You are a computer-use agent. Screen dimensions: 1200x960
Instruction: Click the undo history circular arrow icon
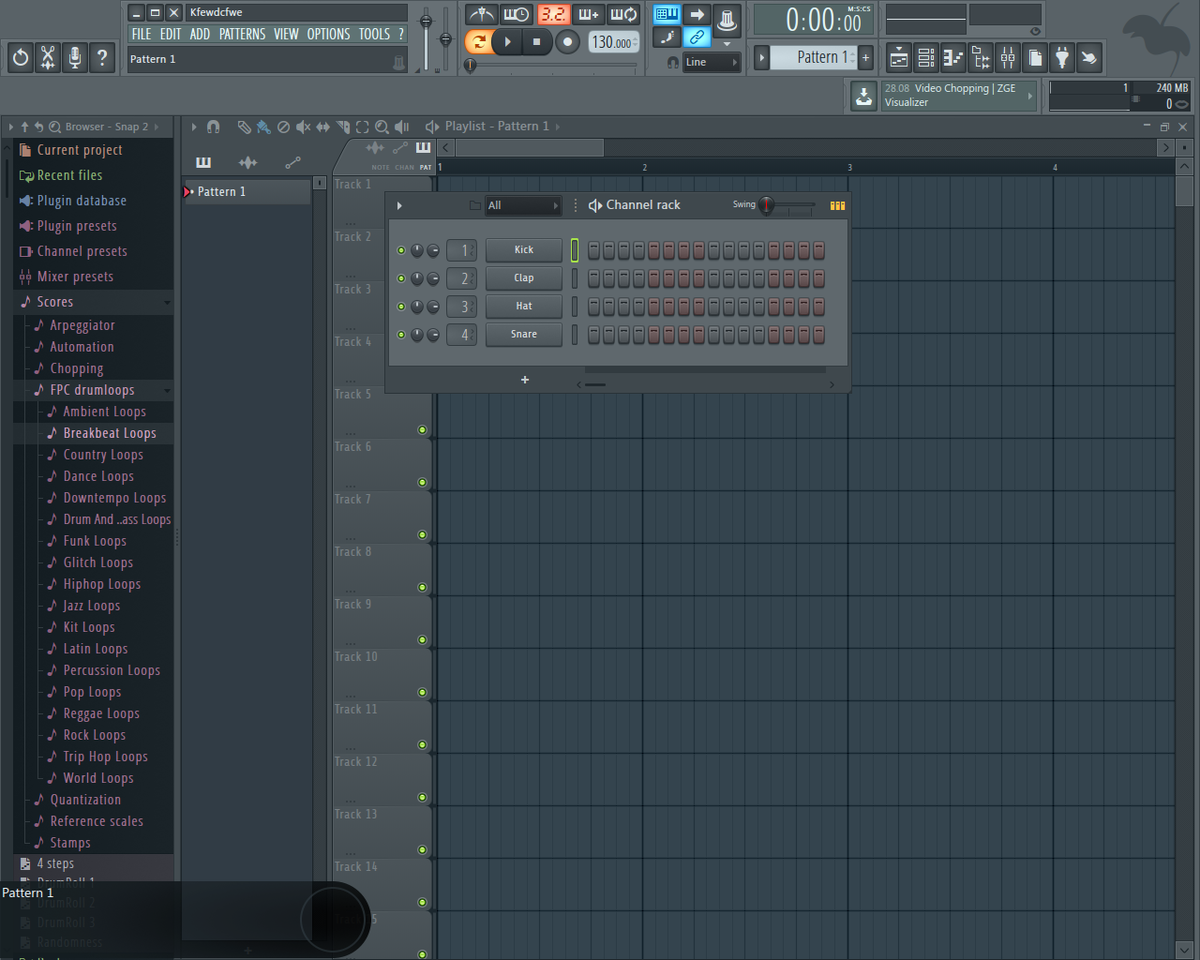click(20, 58)
